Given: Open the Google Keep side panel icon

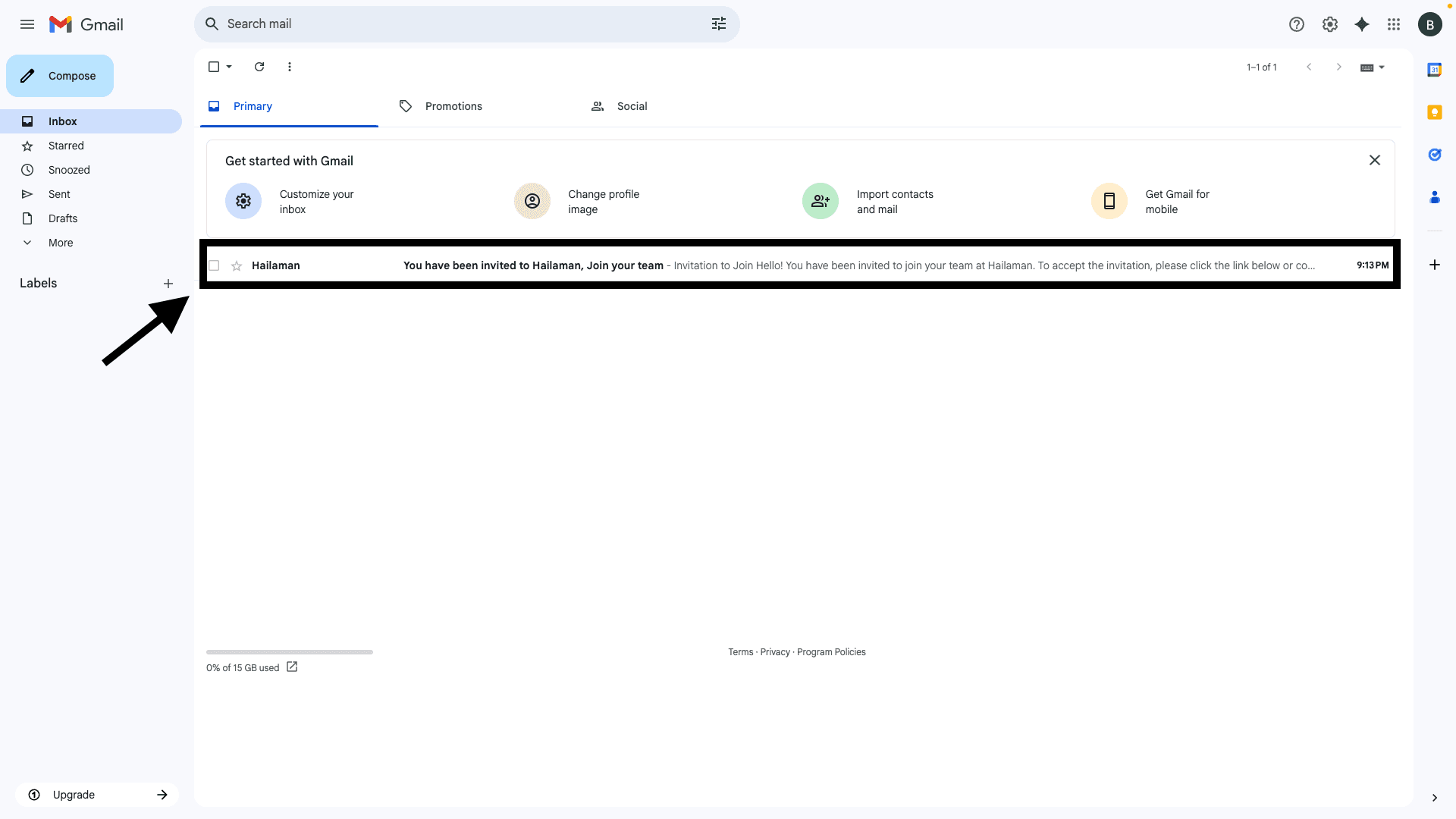Looking at the screenshot, I should (x=1434, y=112).
